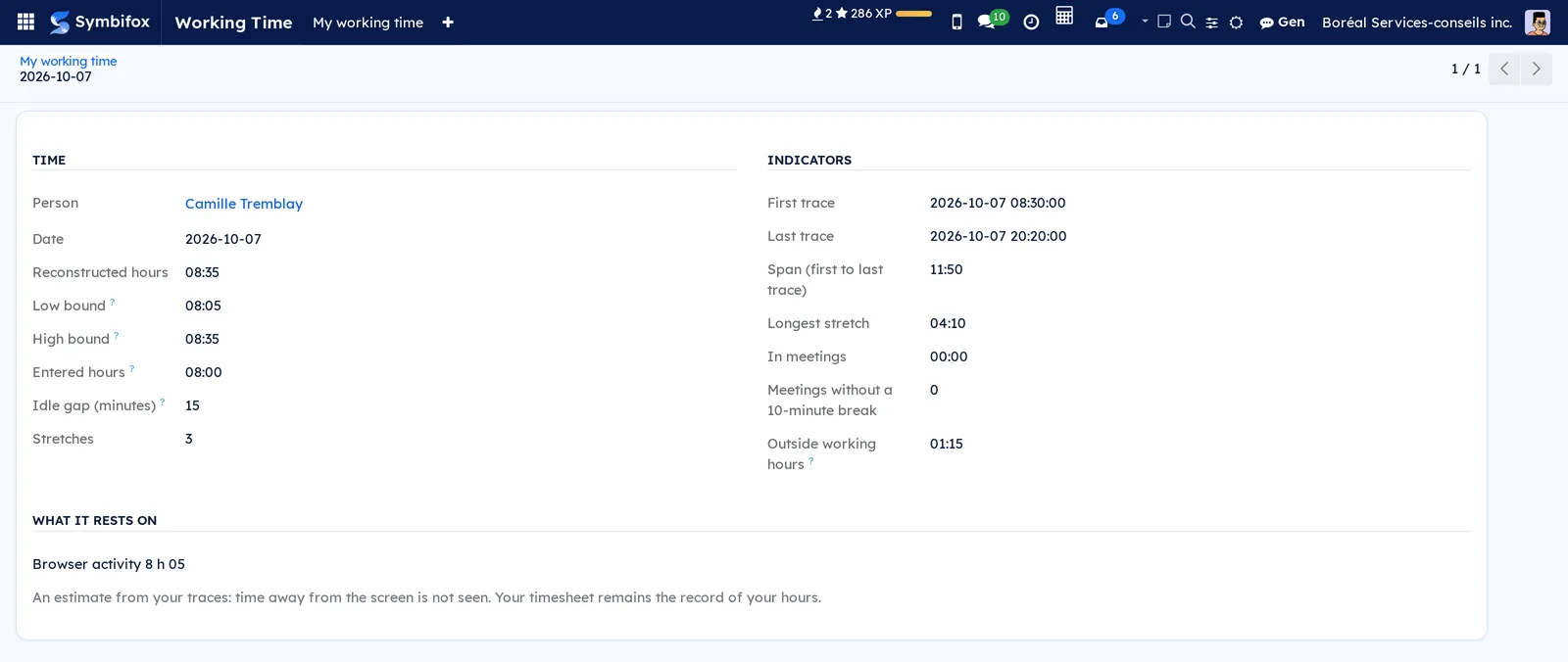Click the magnifier search icon
Image resolution: width=1568 pixels, height=662 pixels.
(x=1188, y=22)
